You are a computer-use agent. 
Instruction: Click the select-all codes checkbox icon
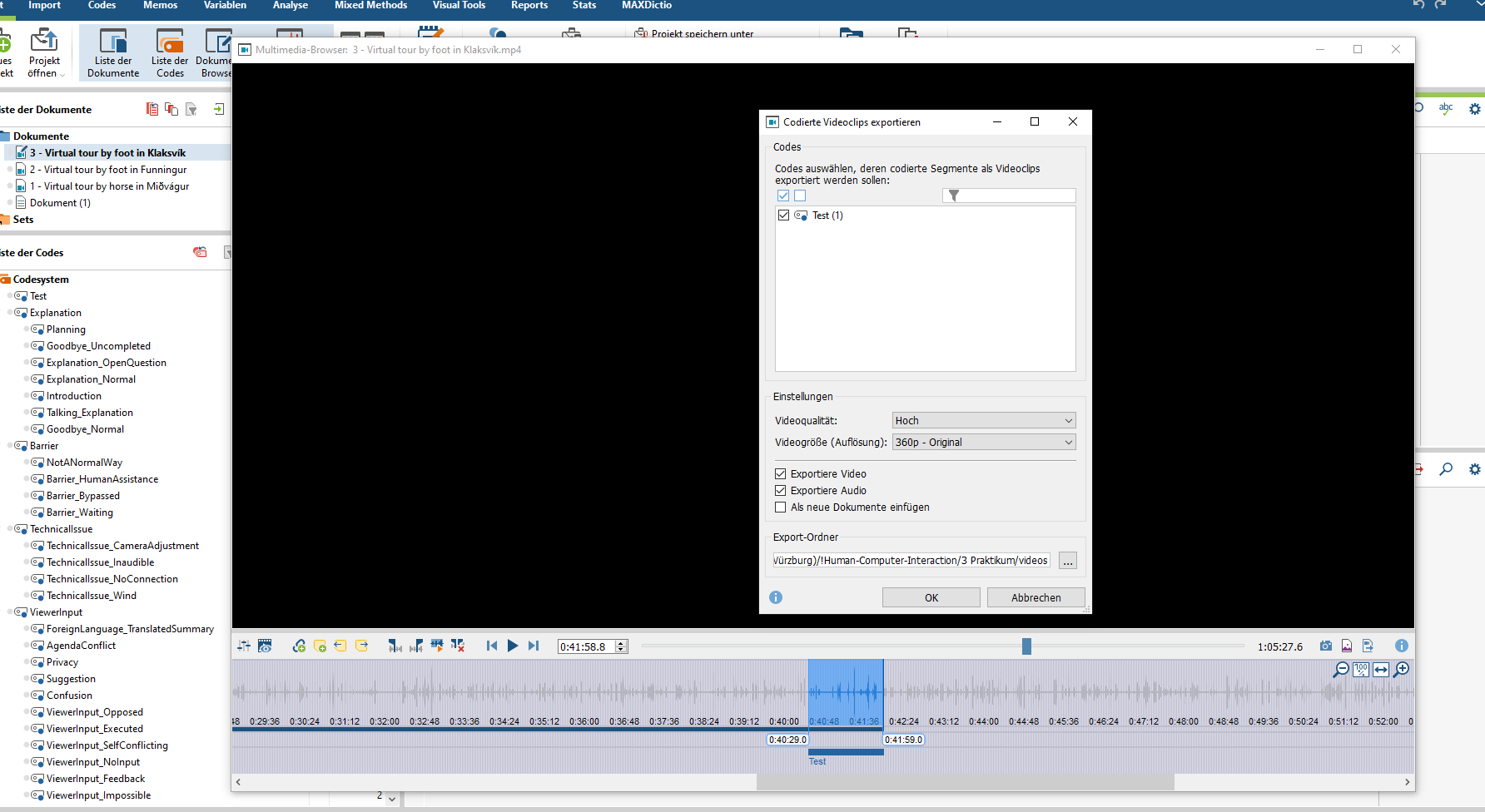[x=783, y=196]
